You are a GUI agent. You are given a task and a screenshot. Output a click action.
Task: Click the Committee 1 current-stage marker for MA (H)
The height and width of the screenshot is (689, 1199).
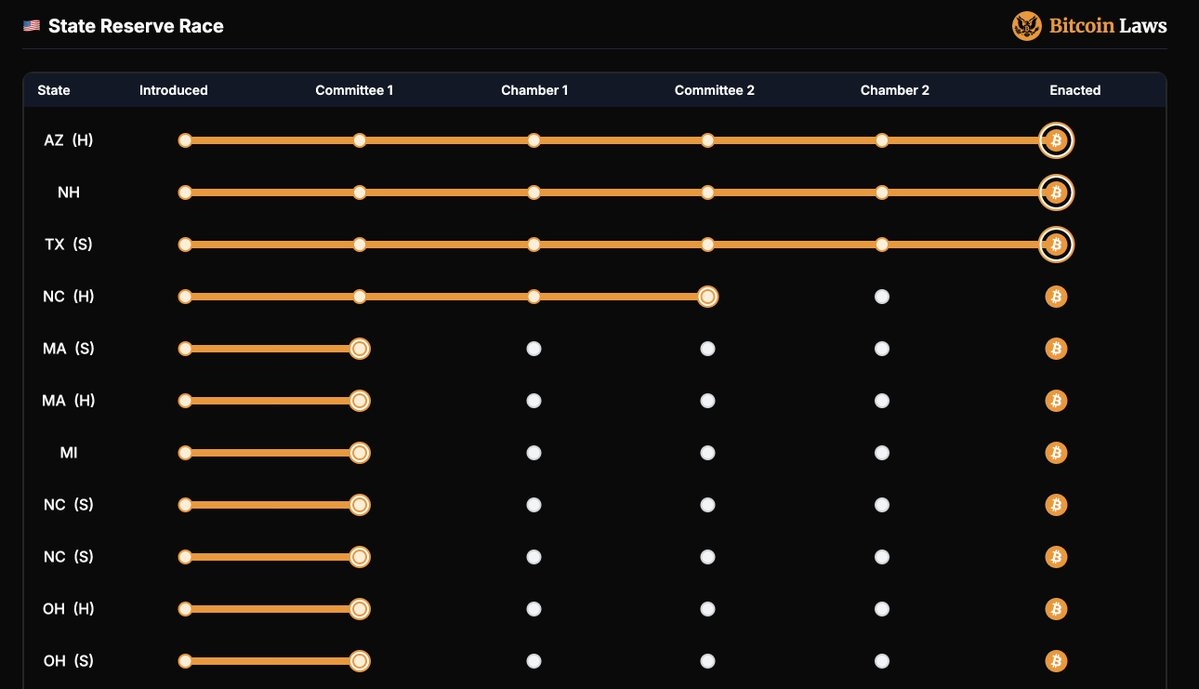pos(359,401)
